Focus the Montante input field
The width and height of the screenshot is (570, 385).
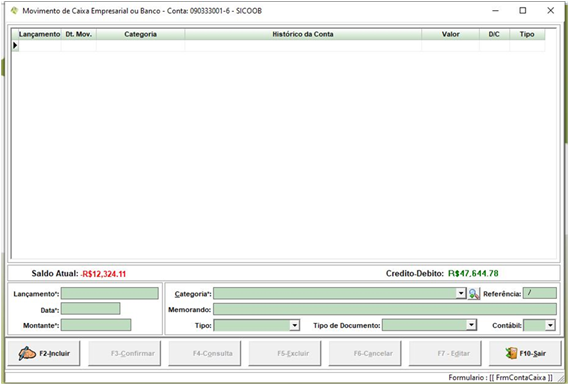click(96, 325)
